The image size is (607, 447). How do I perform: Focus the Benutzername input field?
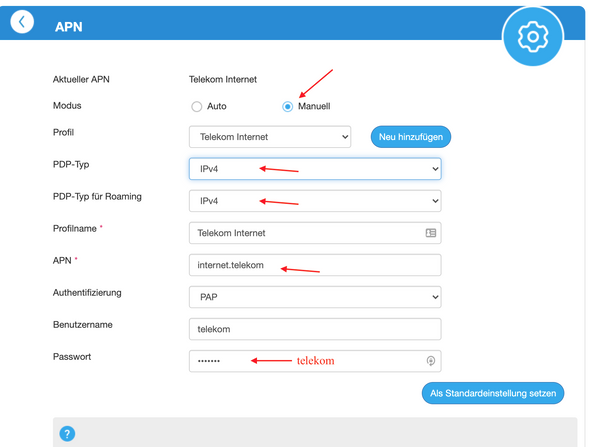tap(315, 329)
